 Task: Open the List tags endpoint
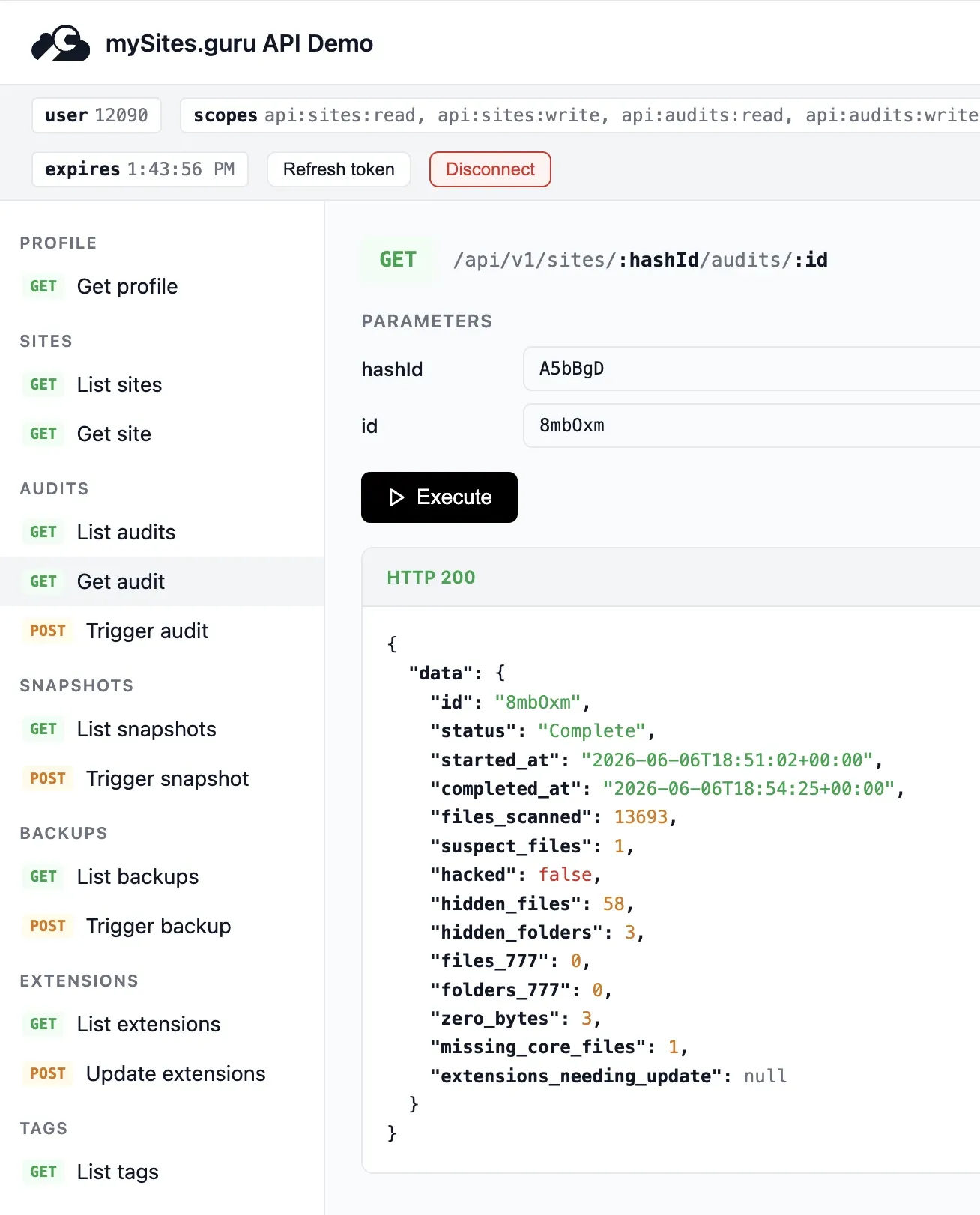162,1172
